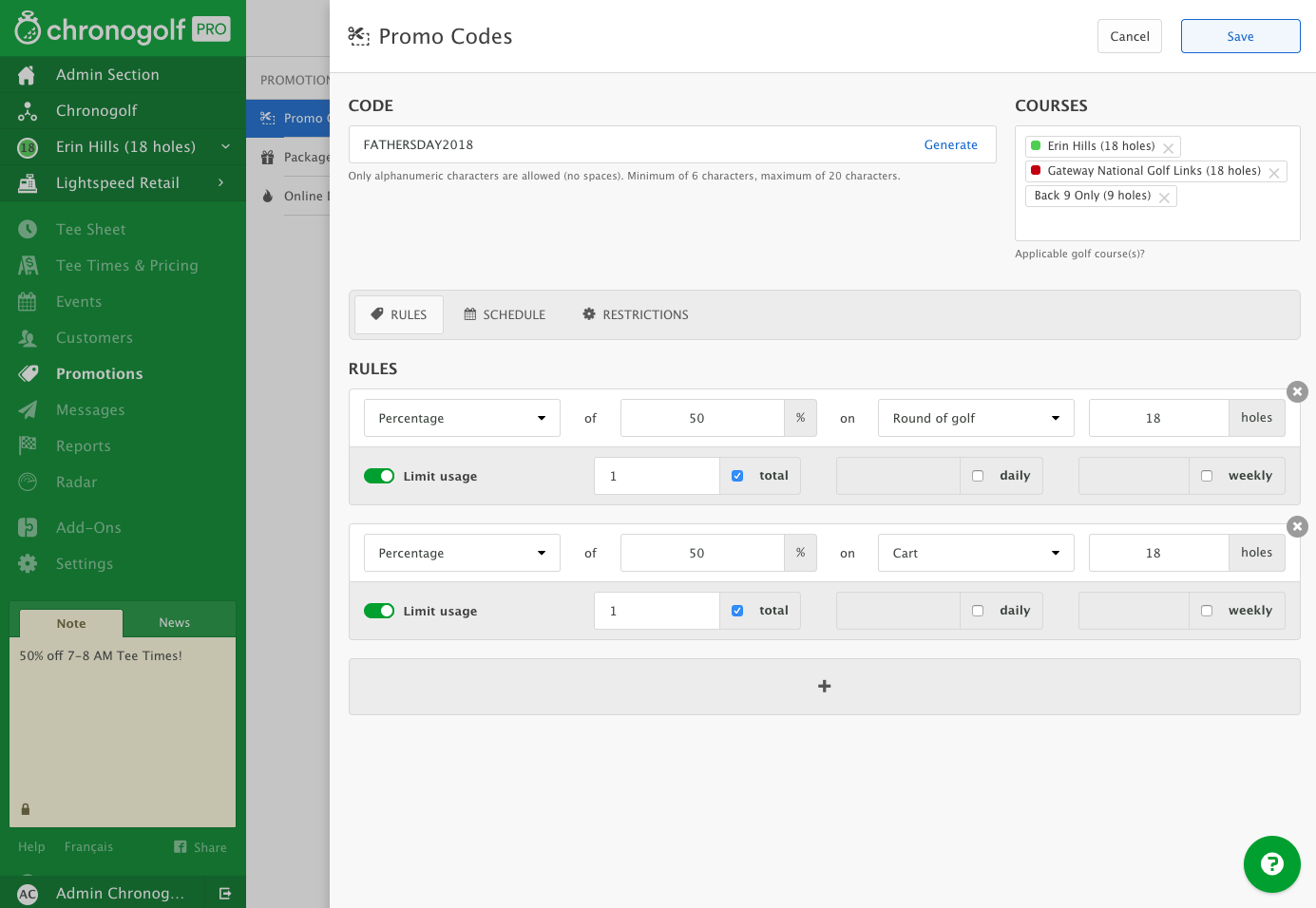This screenshot has height=908, width=1316.
Task: Click the AC user avatar
Action: (28, 894)
